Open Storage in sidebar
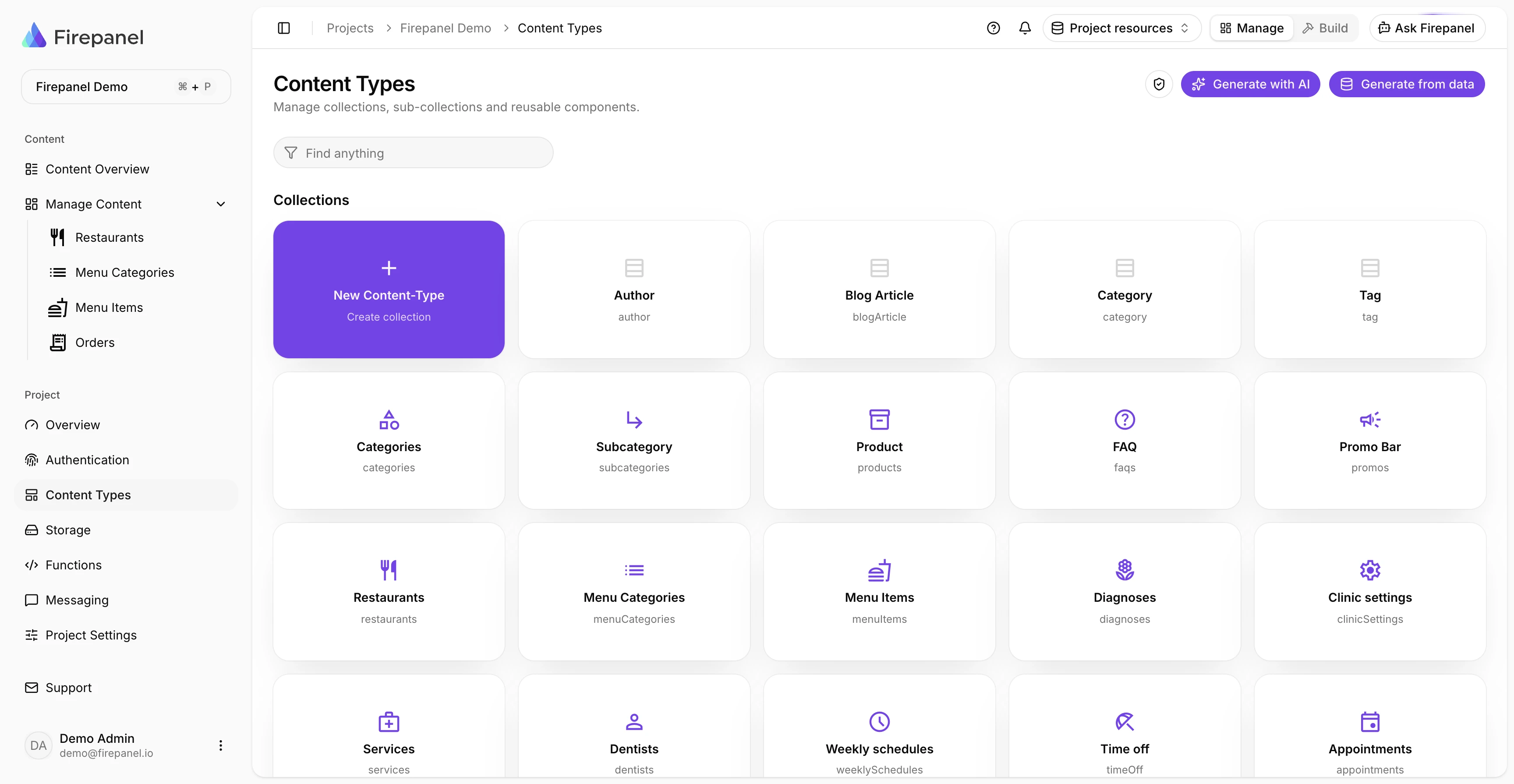This screenshot has height=784, width=1514. click(126, 530)
